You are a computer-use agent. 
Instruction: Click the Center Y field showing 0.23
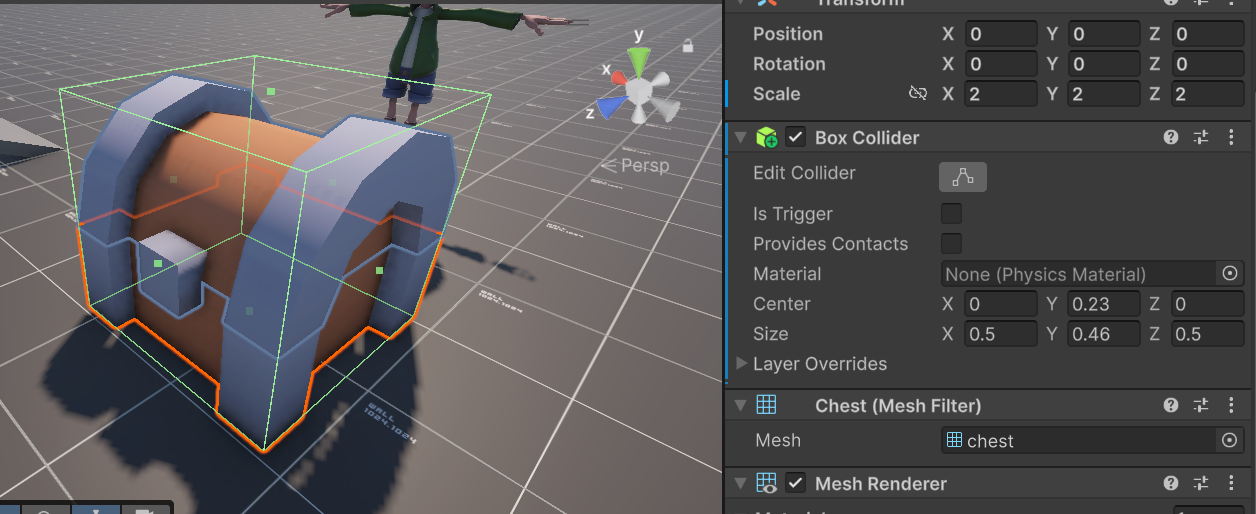pos(1104,304)
